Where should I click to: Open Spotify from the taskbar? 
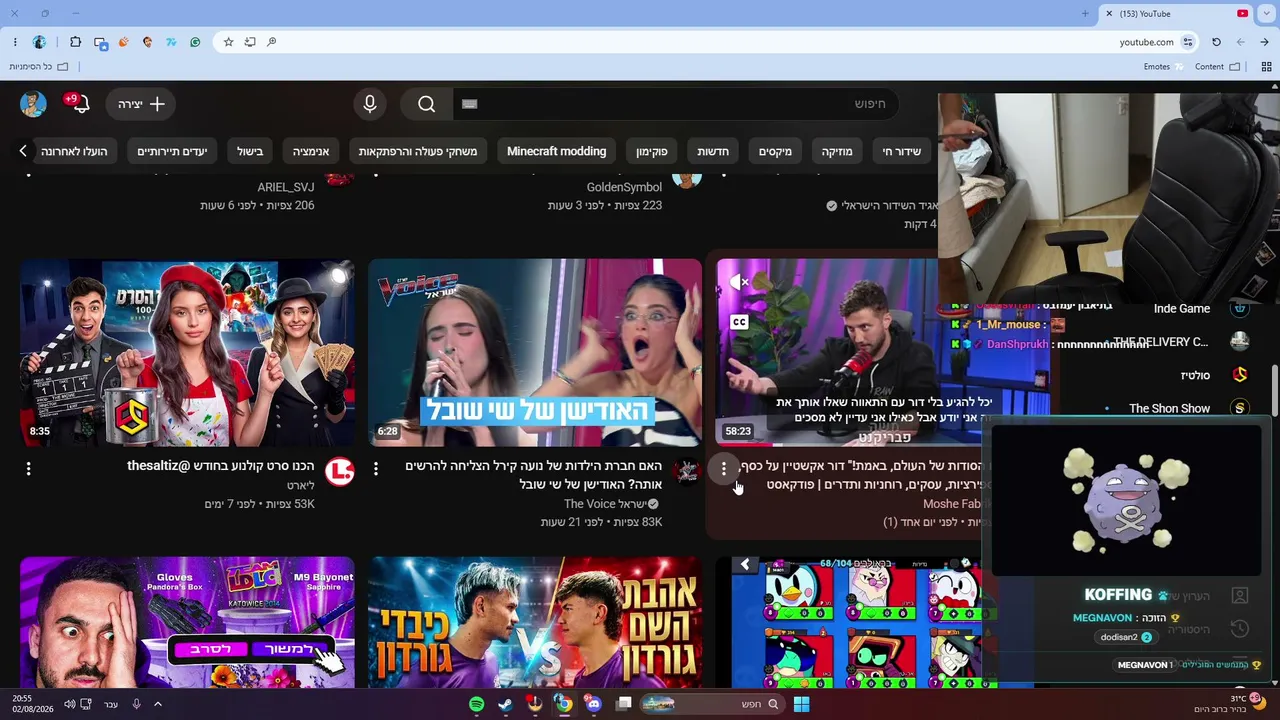coord(477,704)
